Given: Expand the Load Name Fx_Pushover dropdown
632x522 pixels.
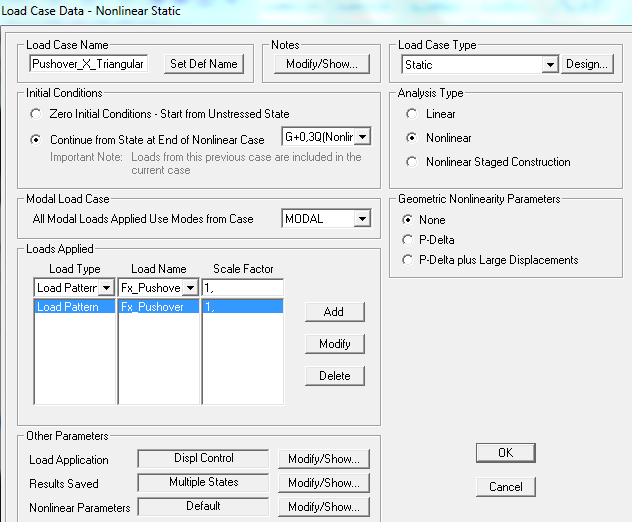Looking at the screenshot, I should [x=190, y=288].
